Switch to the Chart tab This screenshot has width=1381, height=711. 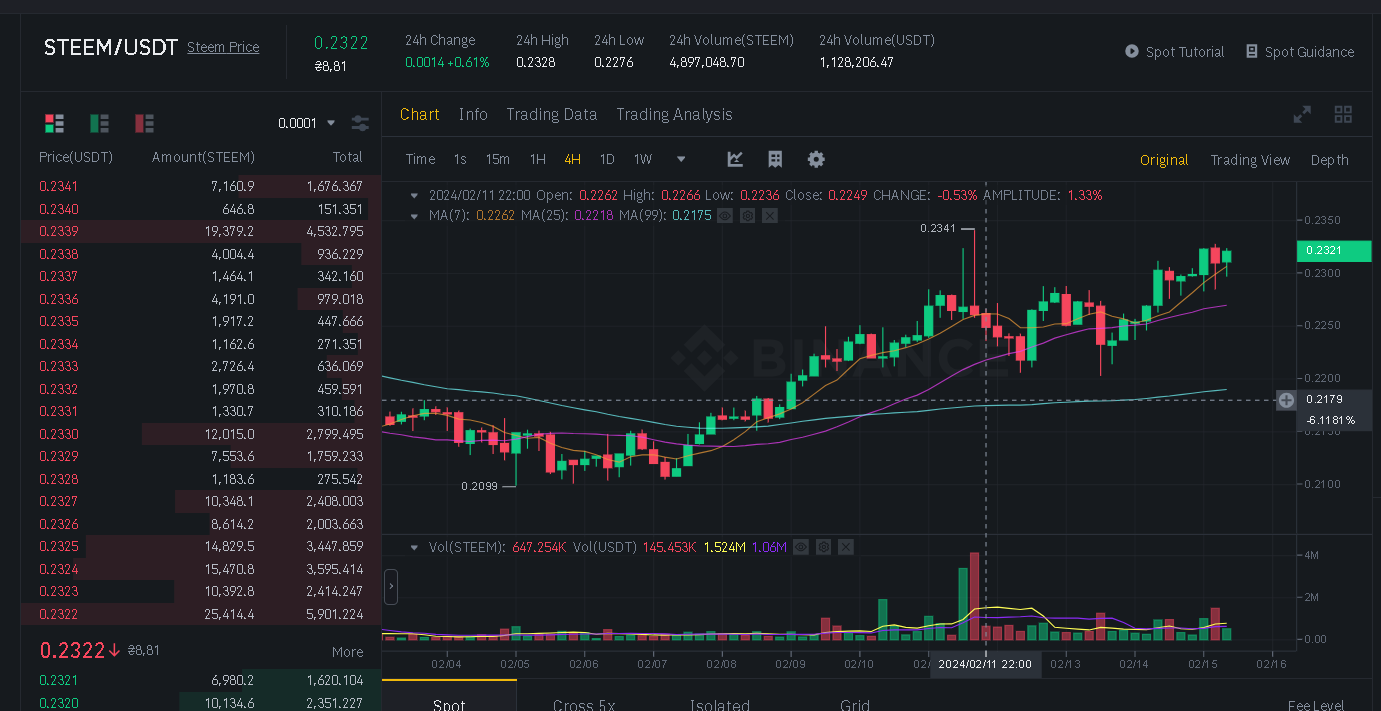(x=419, y=114)
